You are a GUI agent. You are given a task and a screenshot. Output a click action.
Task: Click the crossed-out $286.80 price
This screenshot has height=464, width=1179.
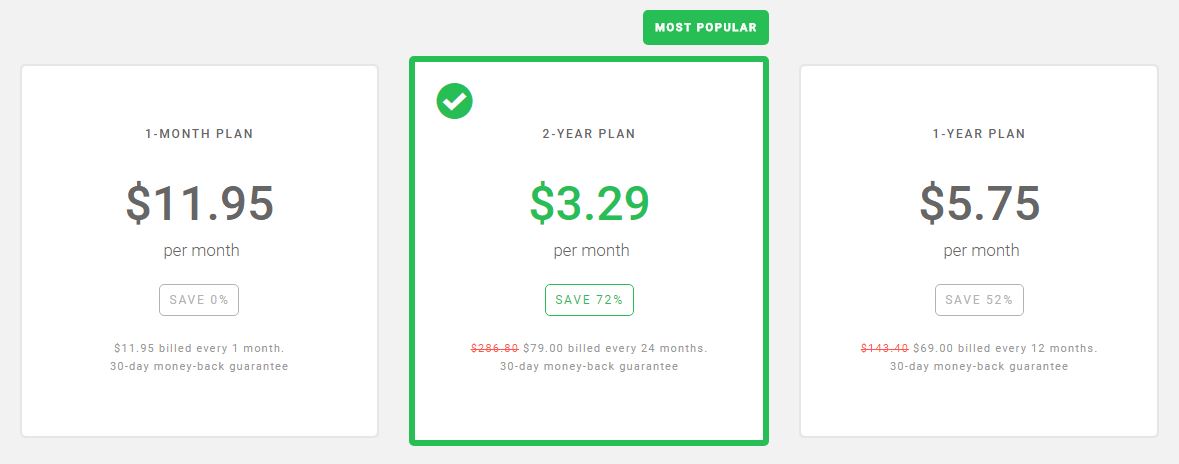pos(495,348)
